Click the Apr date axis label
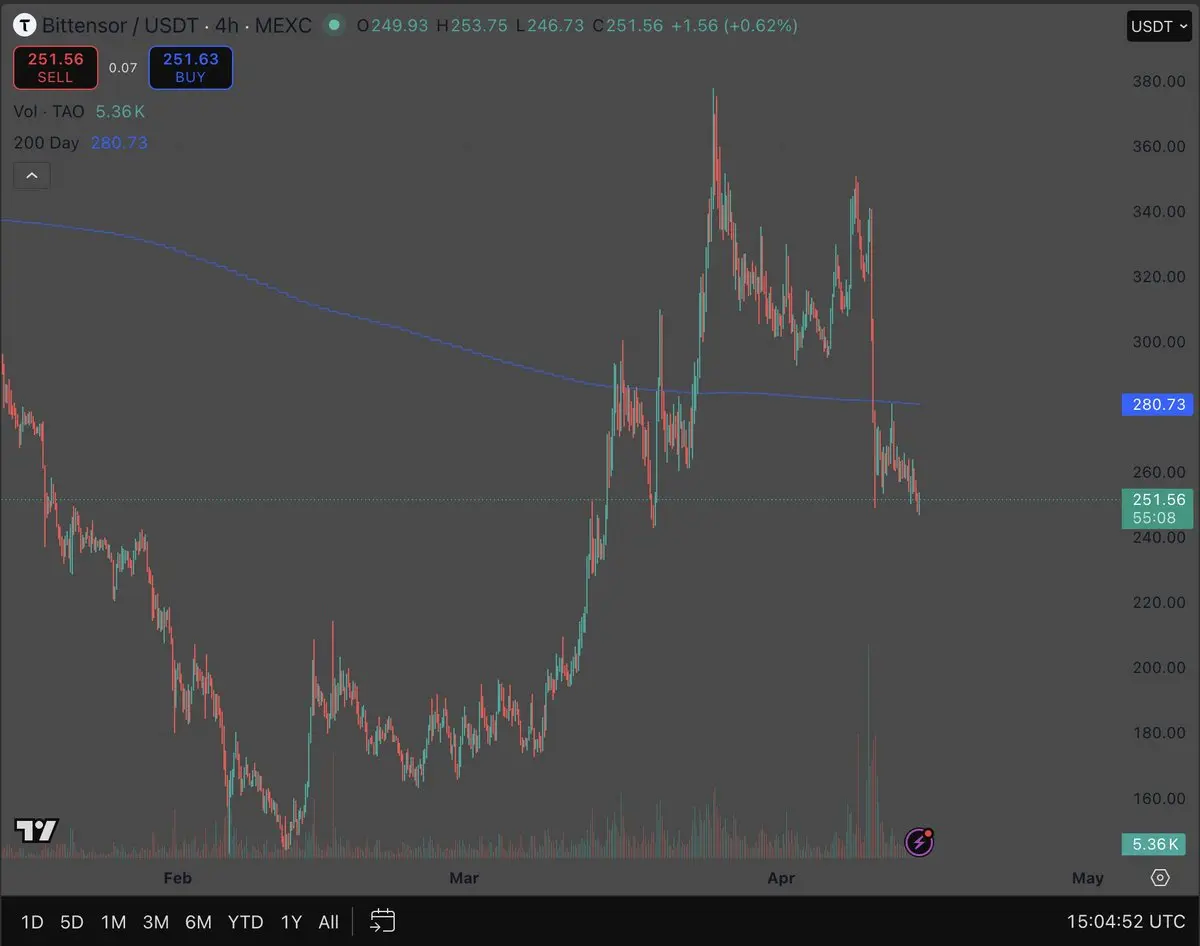The image size is (1200, 946). coord(781,878)
